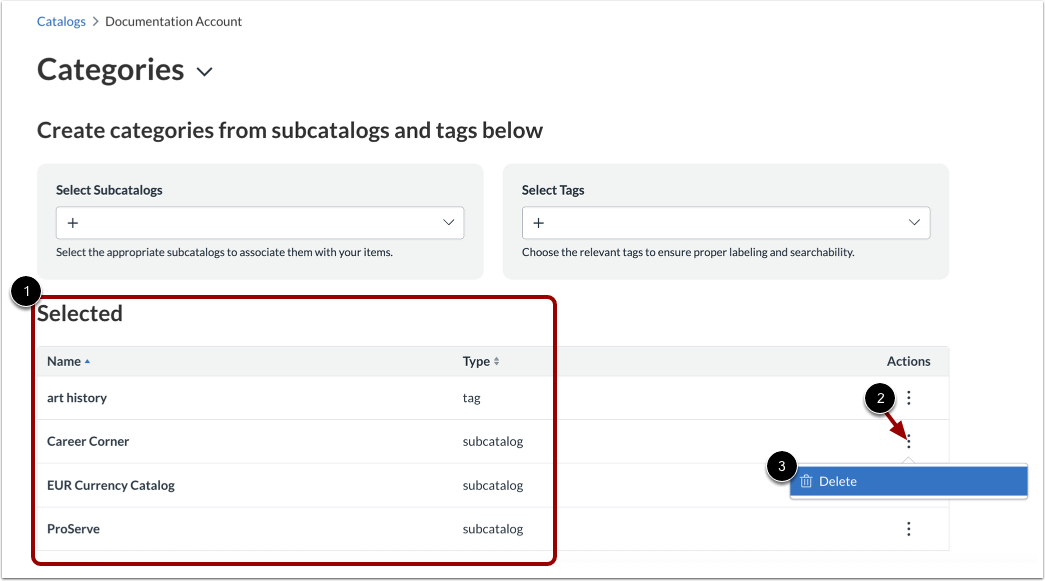This screenshot has width=1045, height=581.
Task: Open the Select Subcatalogs dropdown arrow
Action: point(448,222)
